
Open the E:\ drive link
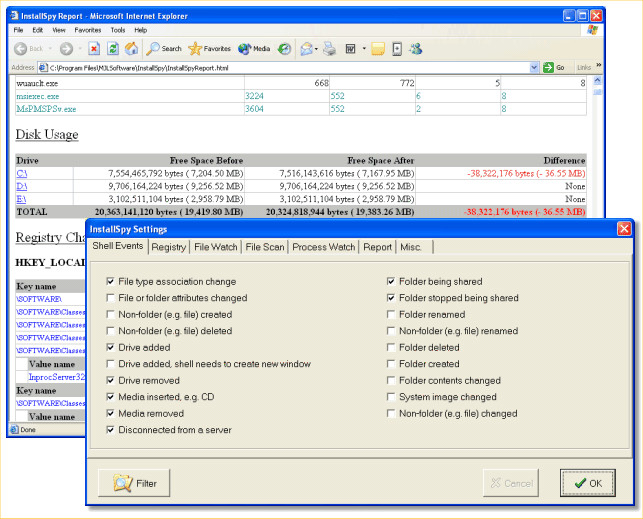pyautogui.click(x=21, y=199)
